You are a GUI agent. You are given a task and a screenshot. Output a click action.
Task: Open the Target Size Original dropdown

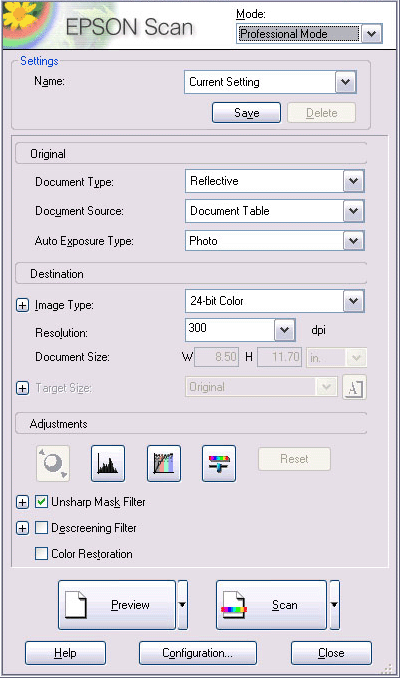[261, 387]
